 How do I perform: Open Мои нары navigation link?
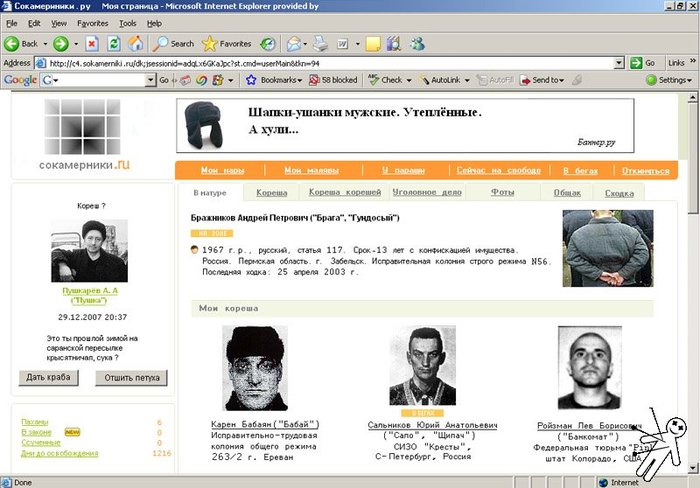pos(222,170)
